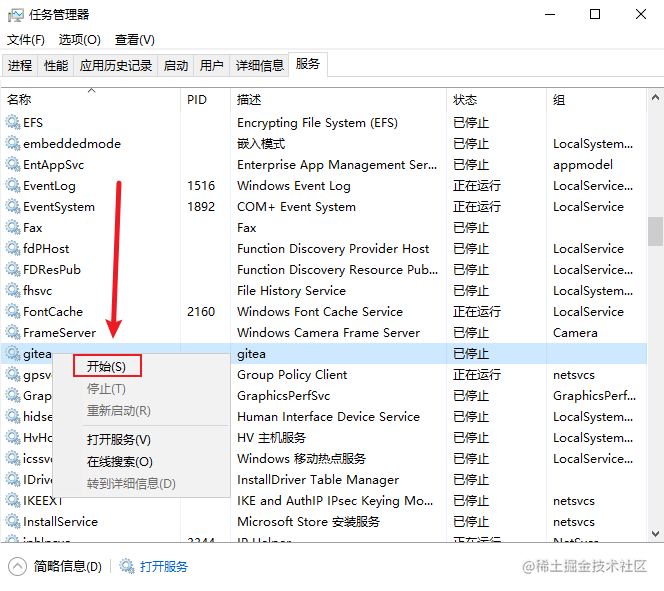This screenshot has height=591, width=664.
Task: Switch to the 应用历史记录 tab
Action: (116, 66)
